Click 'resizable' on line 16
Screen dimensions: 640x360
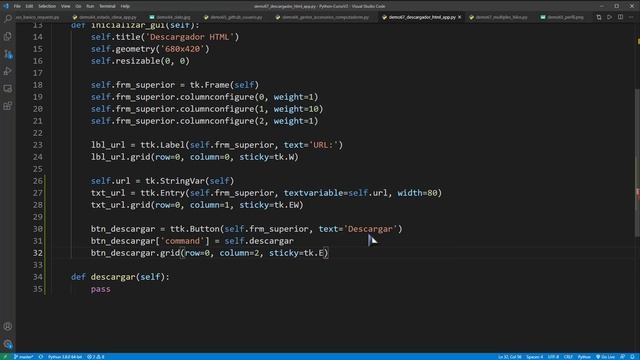(x=138, y=61)
